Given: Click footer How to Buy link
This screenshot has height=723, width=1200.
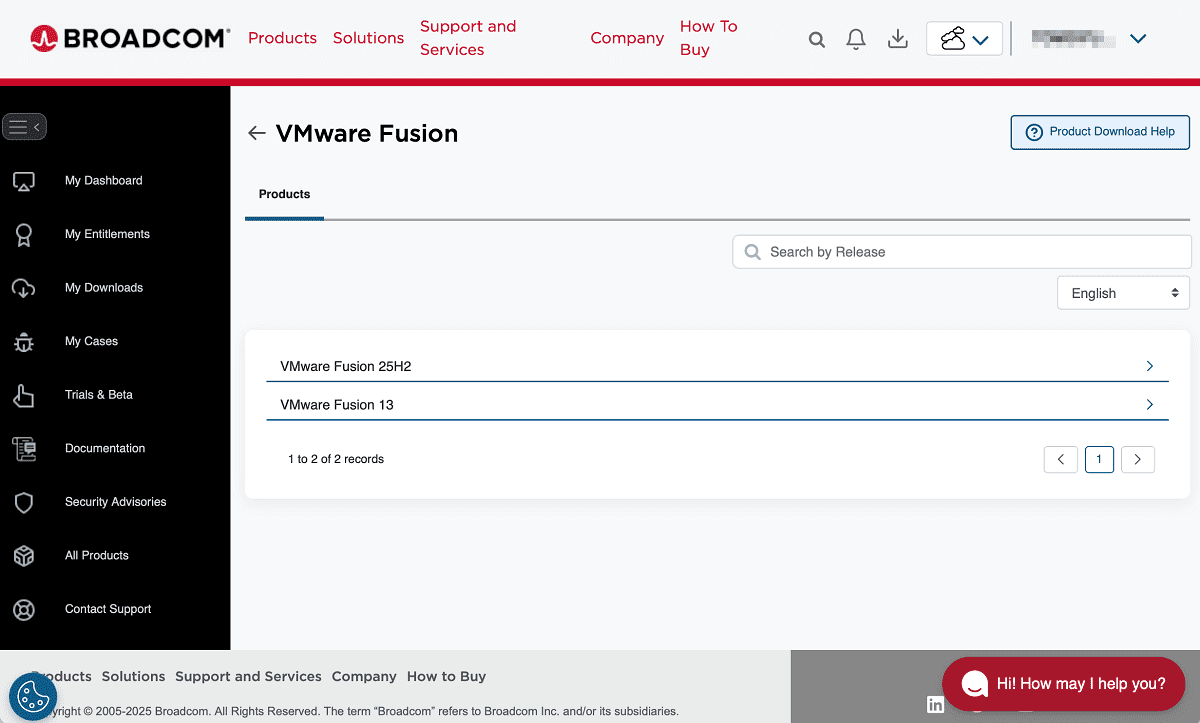Looking at the screenshot, I should click(x=446, y=676).
